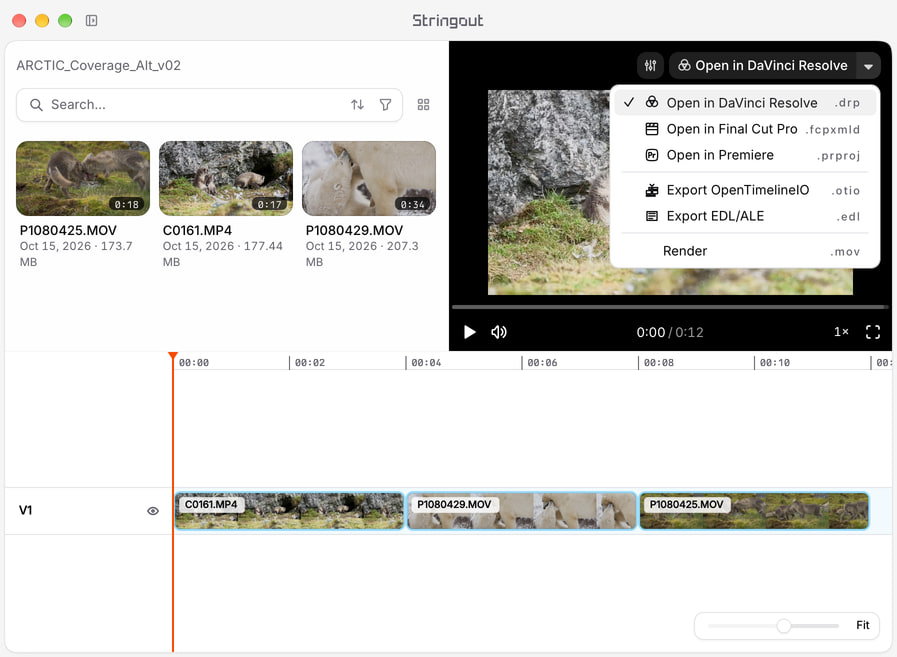Click the preview playback progress bar
The image size is (897, 657).
[x=669, y=307]
